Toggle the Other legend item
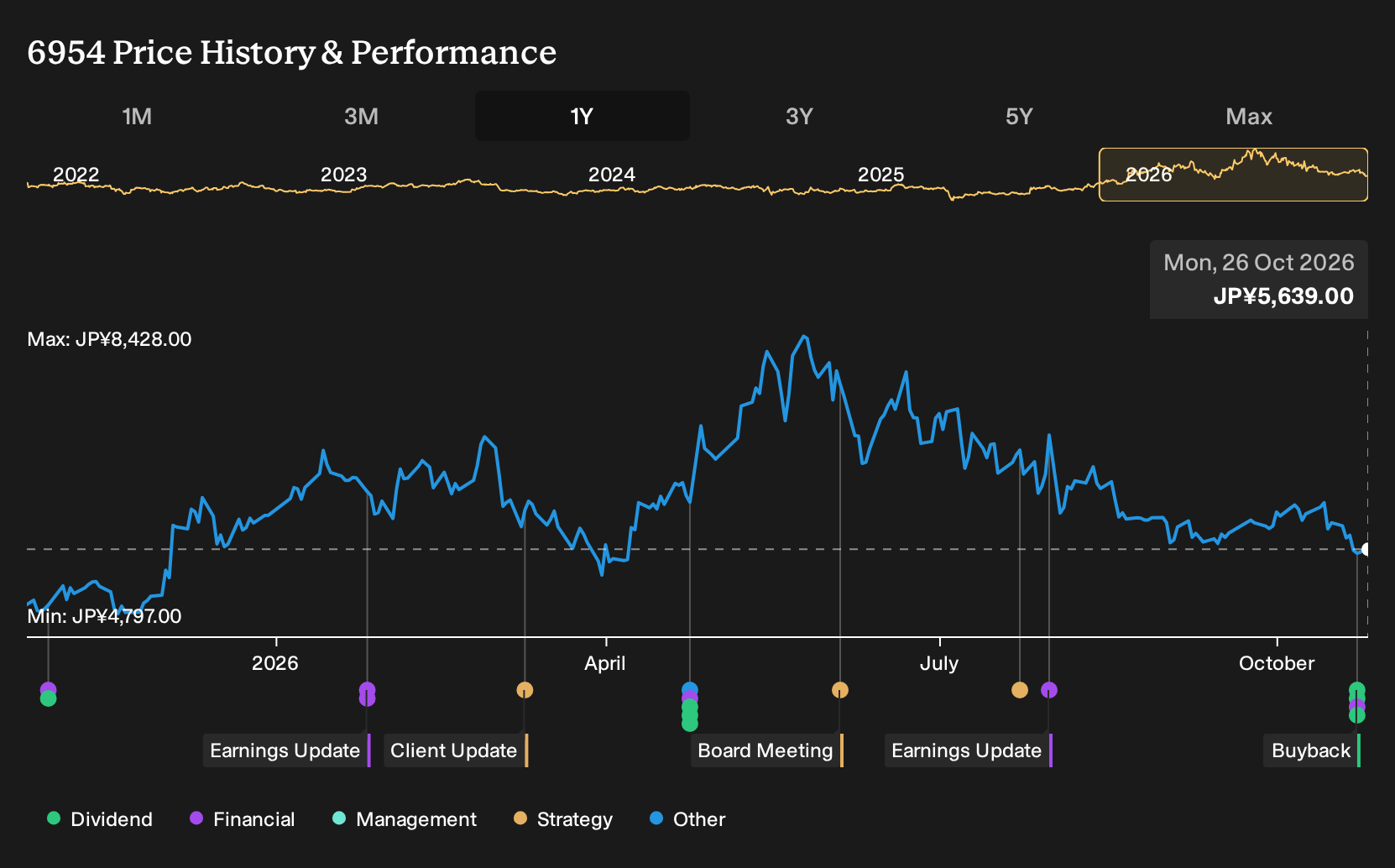Image resolution: width=1395 pixels, height=868 pixels. (x=687, y=819)
